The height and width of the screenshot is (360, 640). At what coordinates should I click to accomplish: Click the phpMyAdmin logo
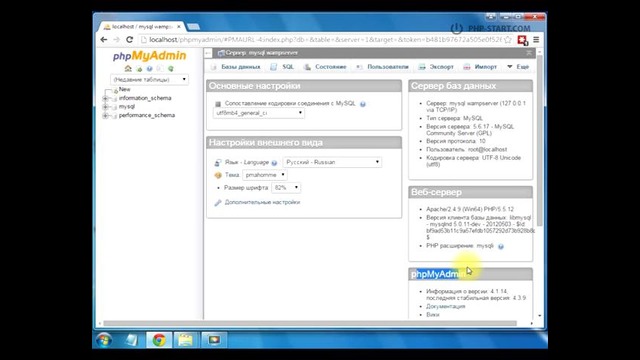coord(149,56)
